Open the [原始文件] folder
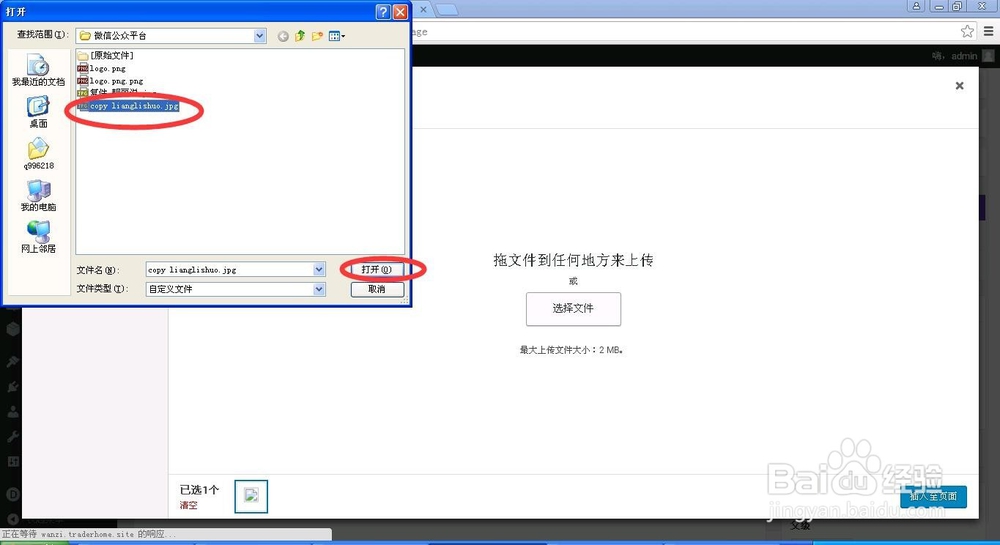Viewport: 1000px width, 545px height. coord(106,55)
